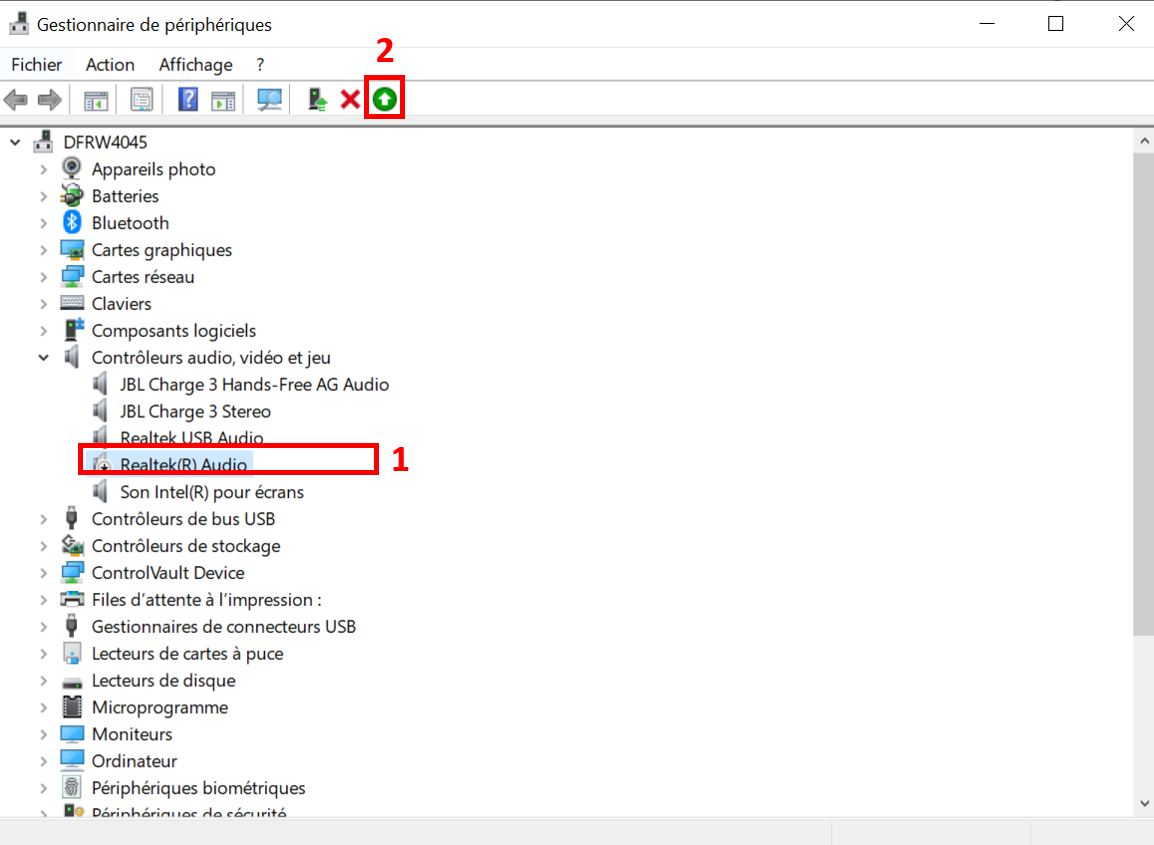Open the Fichier menu

37,65
